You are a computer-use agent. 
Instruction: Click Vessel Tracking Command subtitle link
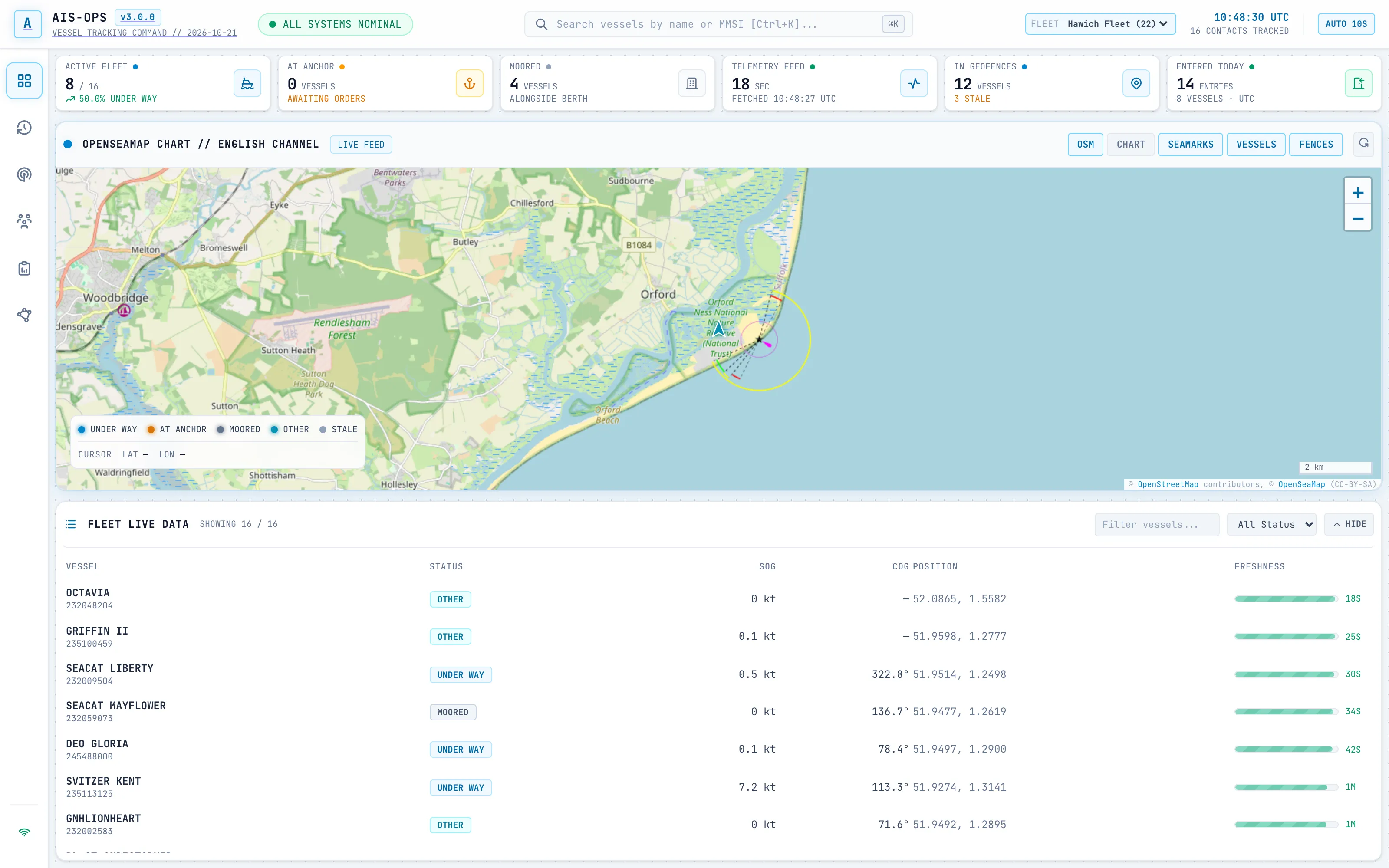pos(145,33)
